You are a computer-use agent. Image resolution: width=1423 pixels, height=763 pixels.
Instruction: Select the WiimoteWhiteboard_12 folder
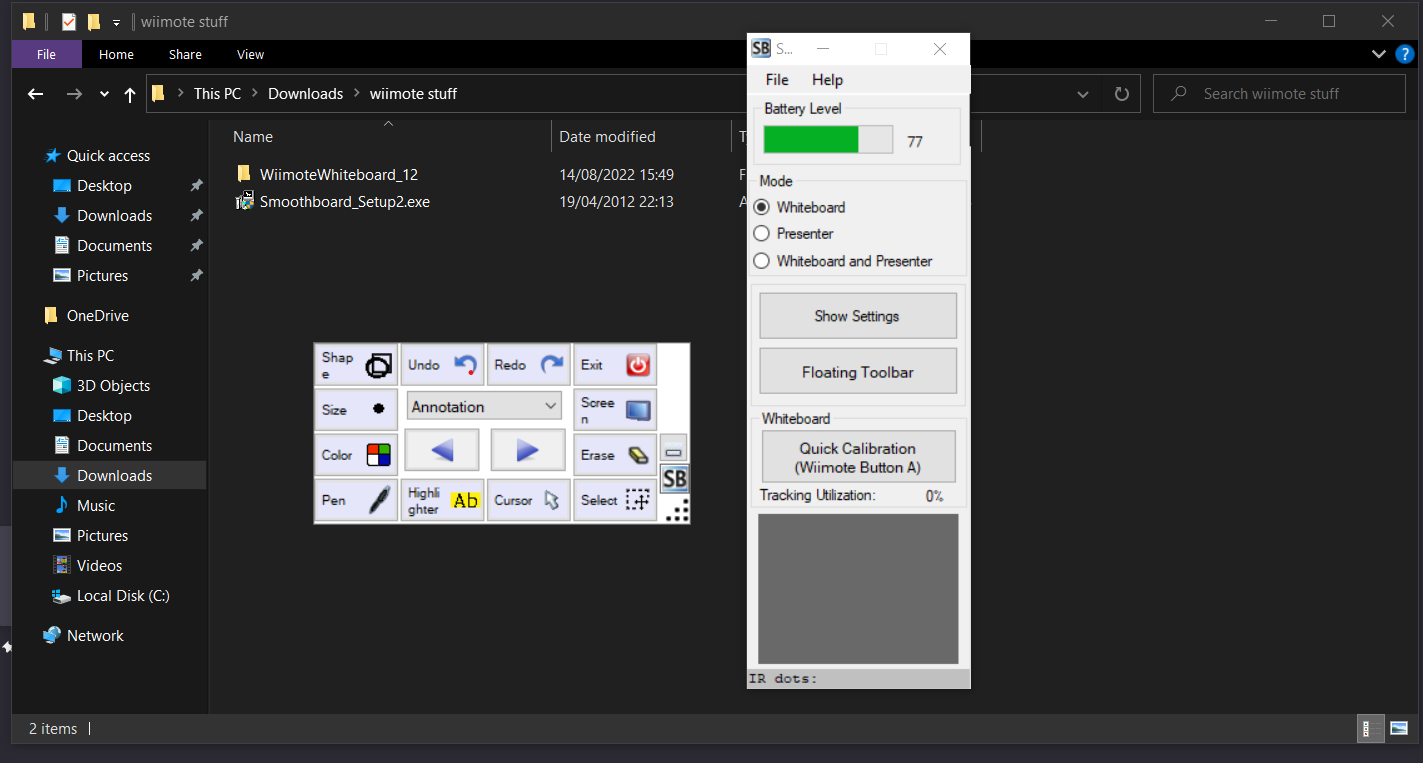click(339, 175)
